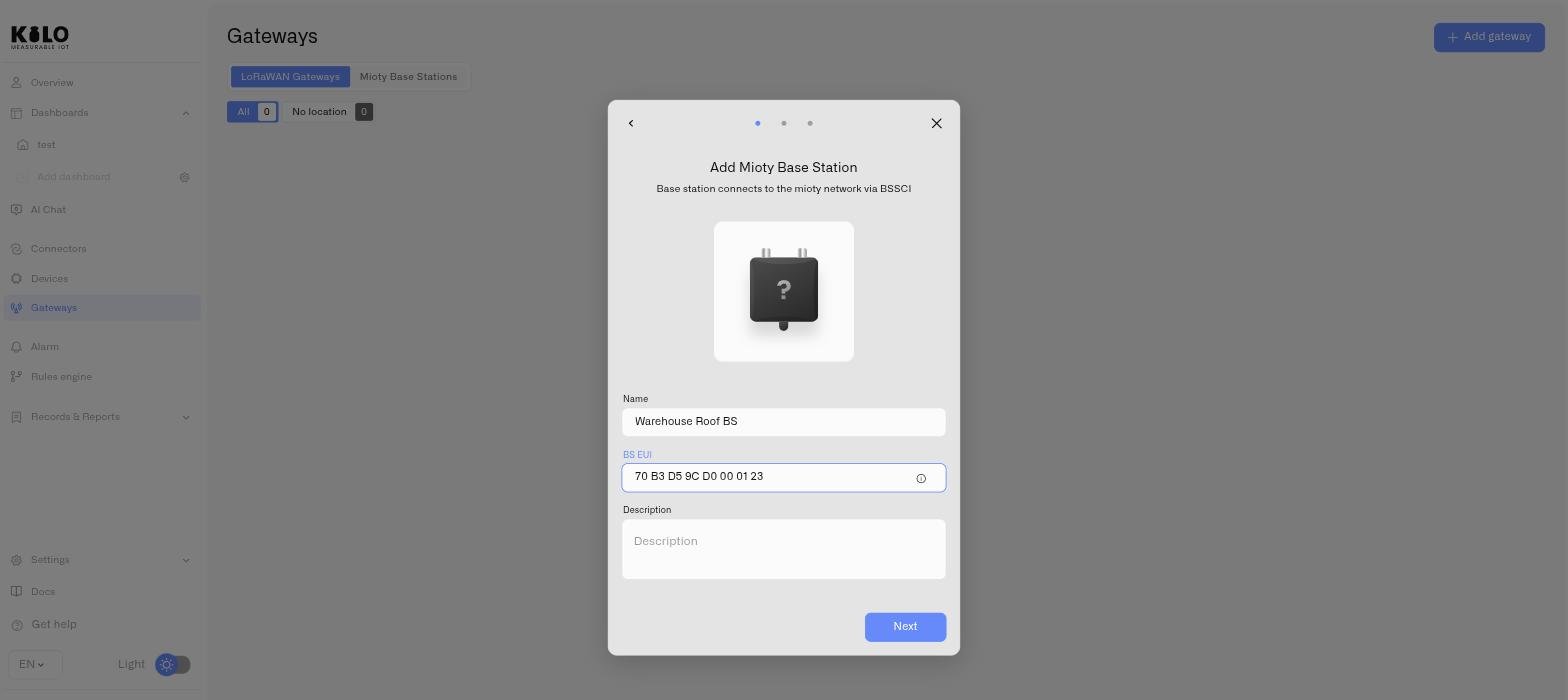1568x700 pixels.
Task: Click the Rules engine branch icon
Action: pyautogui.click(x=16, y=377)
